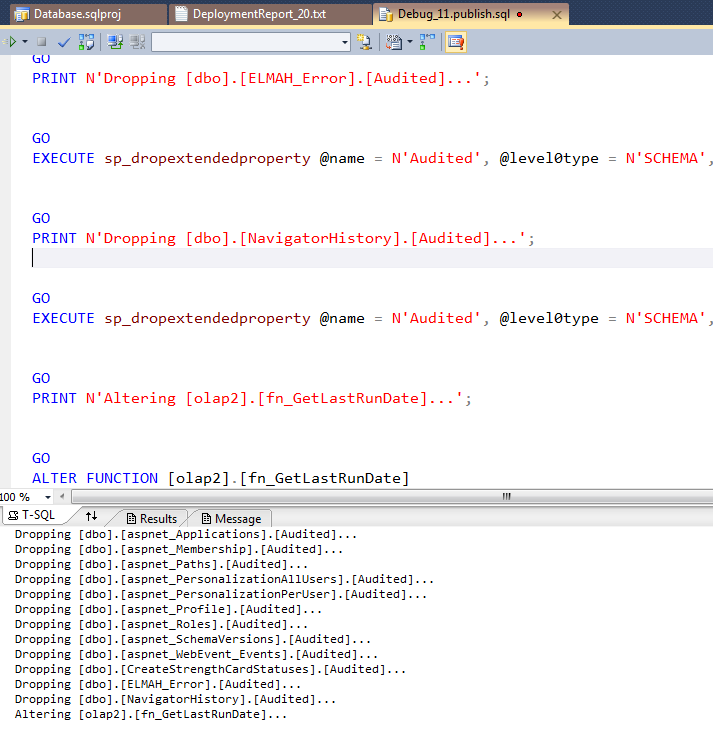
Task: Click the Disconnect from server icon
Action: point(137,42)
